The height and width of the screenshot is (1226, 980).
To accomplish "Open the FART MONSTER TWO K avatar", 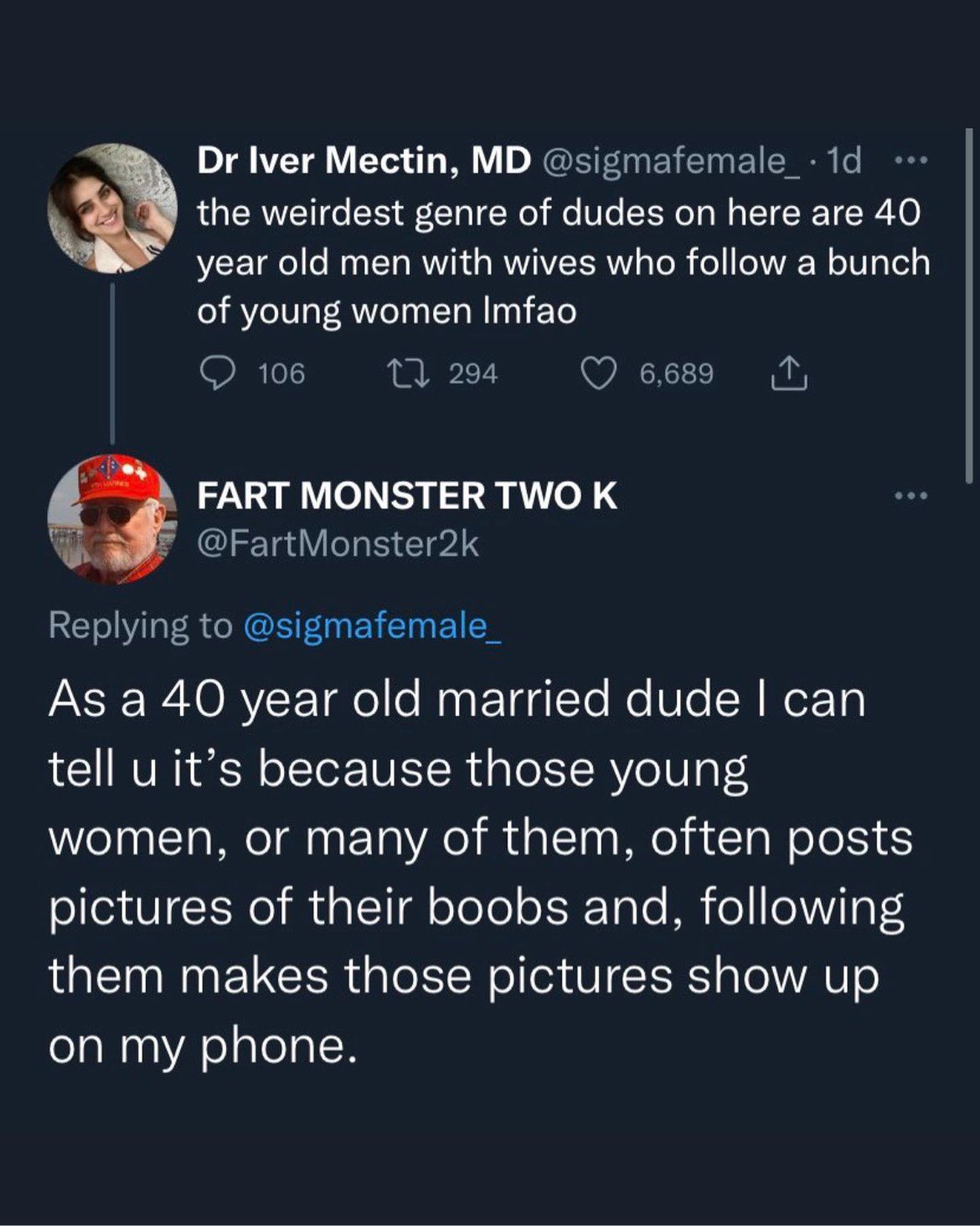I will (112, 520).
